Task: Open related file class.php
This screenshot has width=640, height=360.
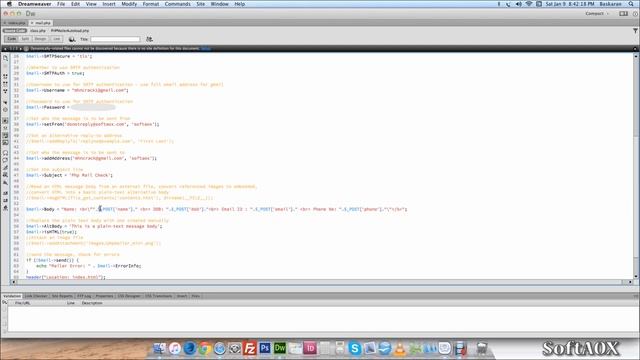Action: [x=38, y=31]
